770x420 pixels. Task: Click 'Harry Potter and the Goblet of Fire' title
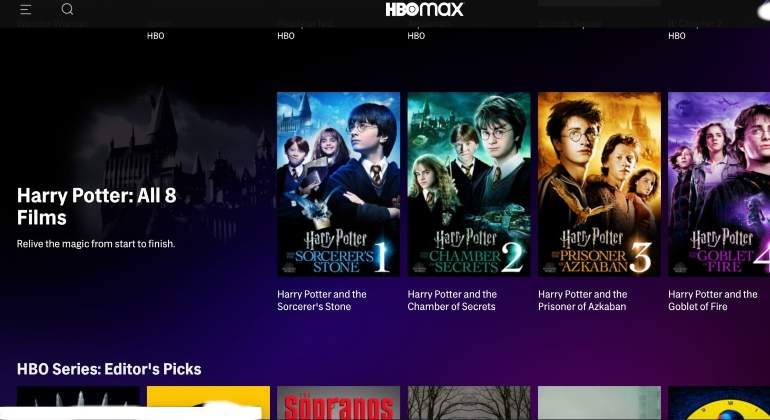tap(713, 300)
